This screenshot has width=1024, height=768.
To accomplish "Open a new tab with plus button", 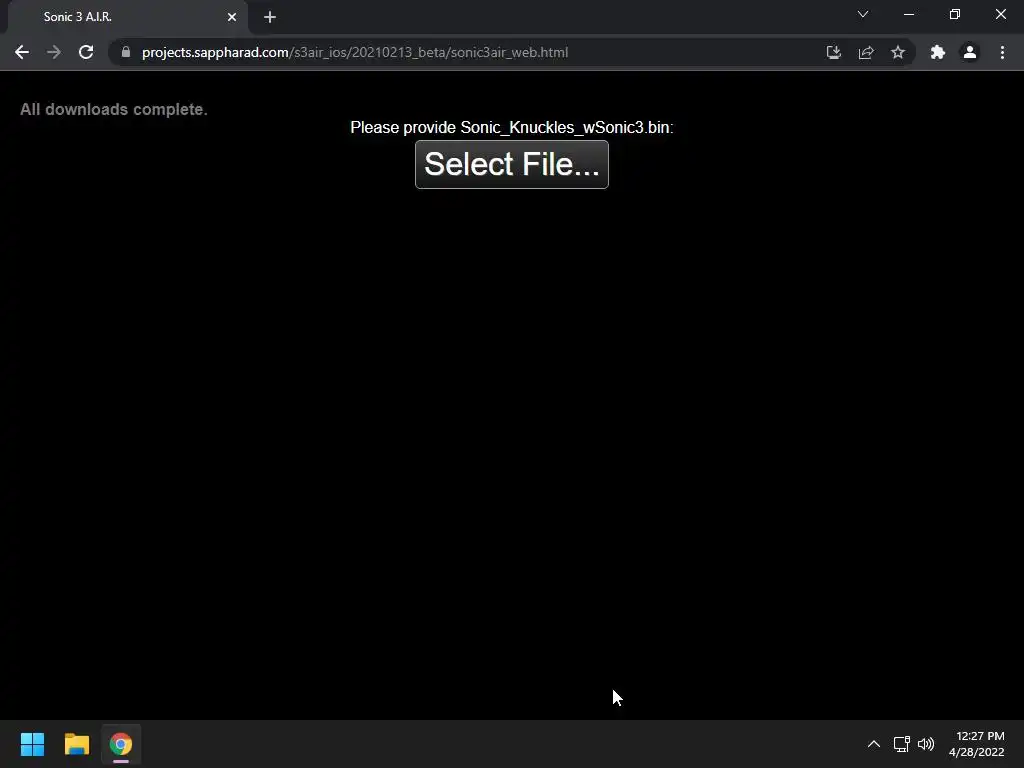I will click(x=270, y=17).
